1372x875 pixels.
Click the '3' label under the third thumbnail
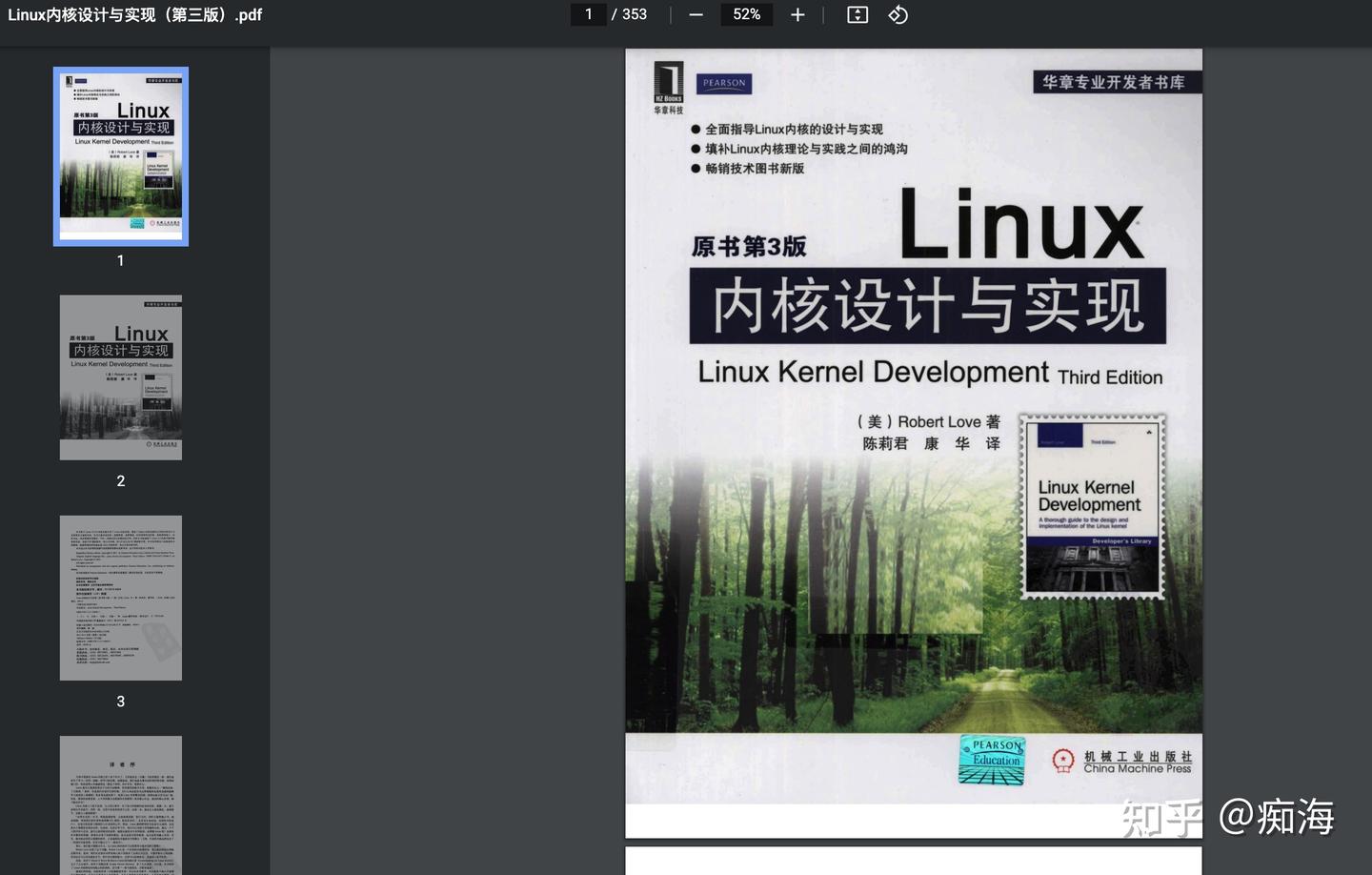(x=120, y=701)
